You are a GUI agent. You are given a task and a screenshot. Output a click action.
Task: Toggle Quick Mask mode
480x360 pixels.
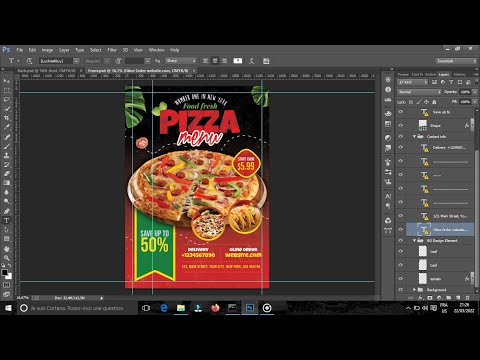tap(6, 285)
